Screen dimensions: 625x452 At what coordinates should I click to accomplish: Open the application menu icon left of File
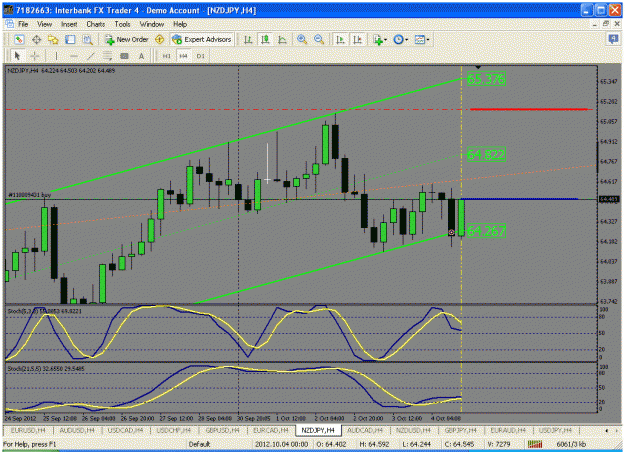pyautogui.click(x=9, y=24)
